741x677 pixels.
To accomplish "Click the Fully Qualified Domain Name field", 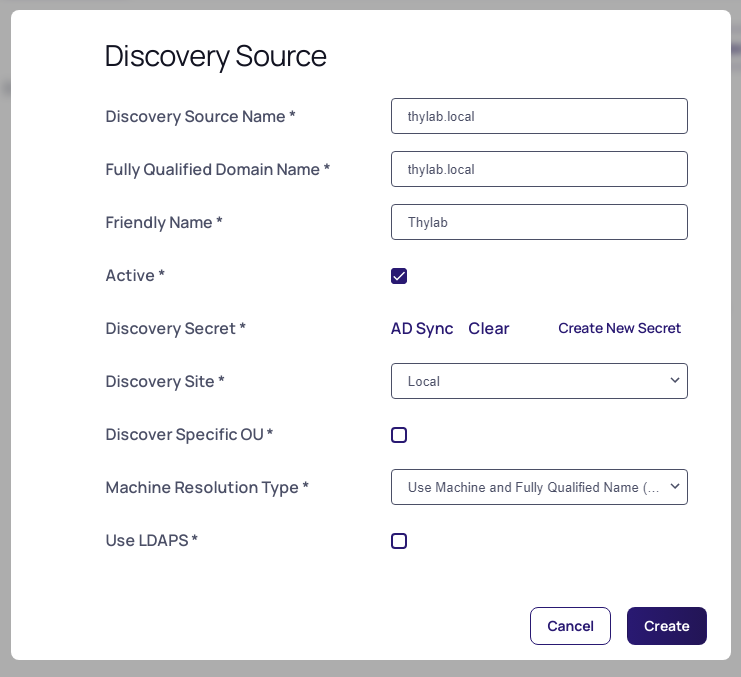I will 539,169.
